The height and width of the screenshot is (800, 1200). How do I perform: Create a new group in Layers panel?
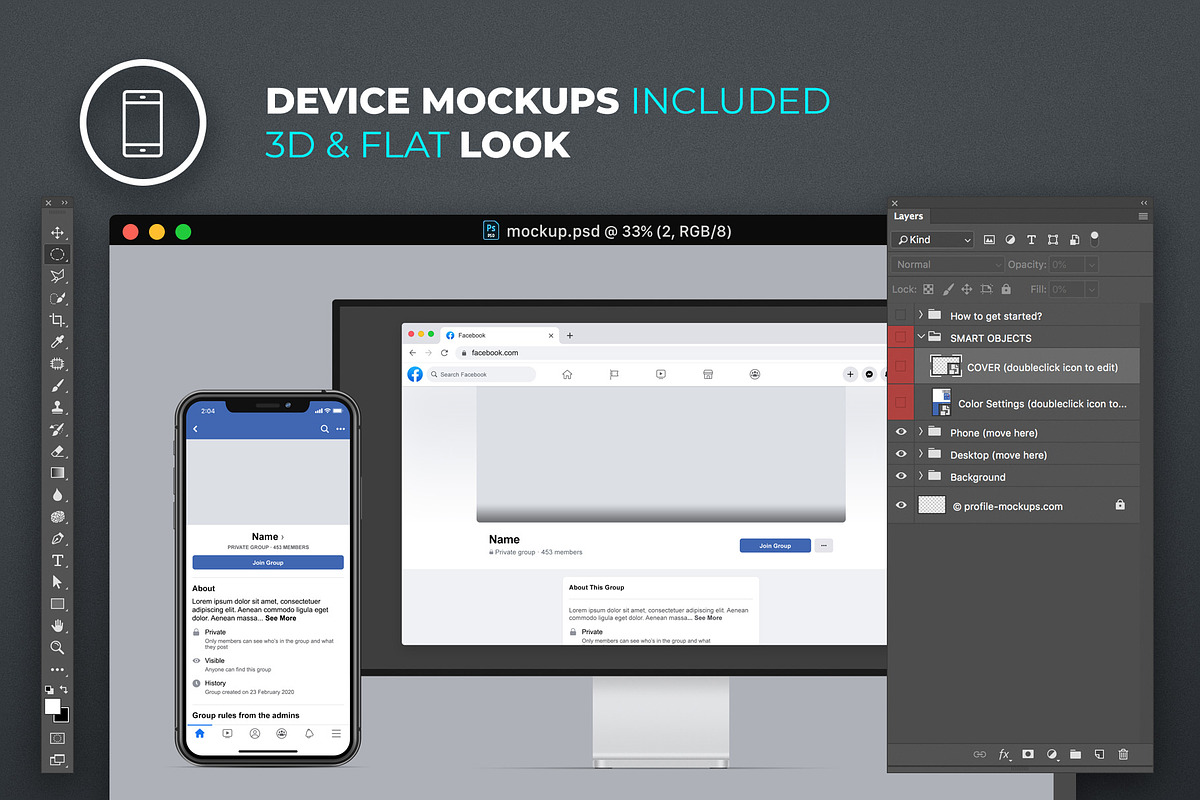click(x=1075, y=755)
